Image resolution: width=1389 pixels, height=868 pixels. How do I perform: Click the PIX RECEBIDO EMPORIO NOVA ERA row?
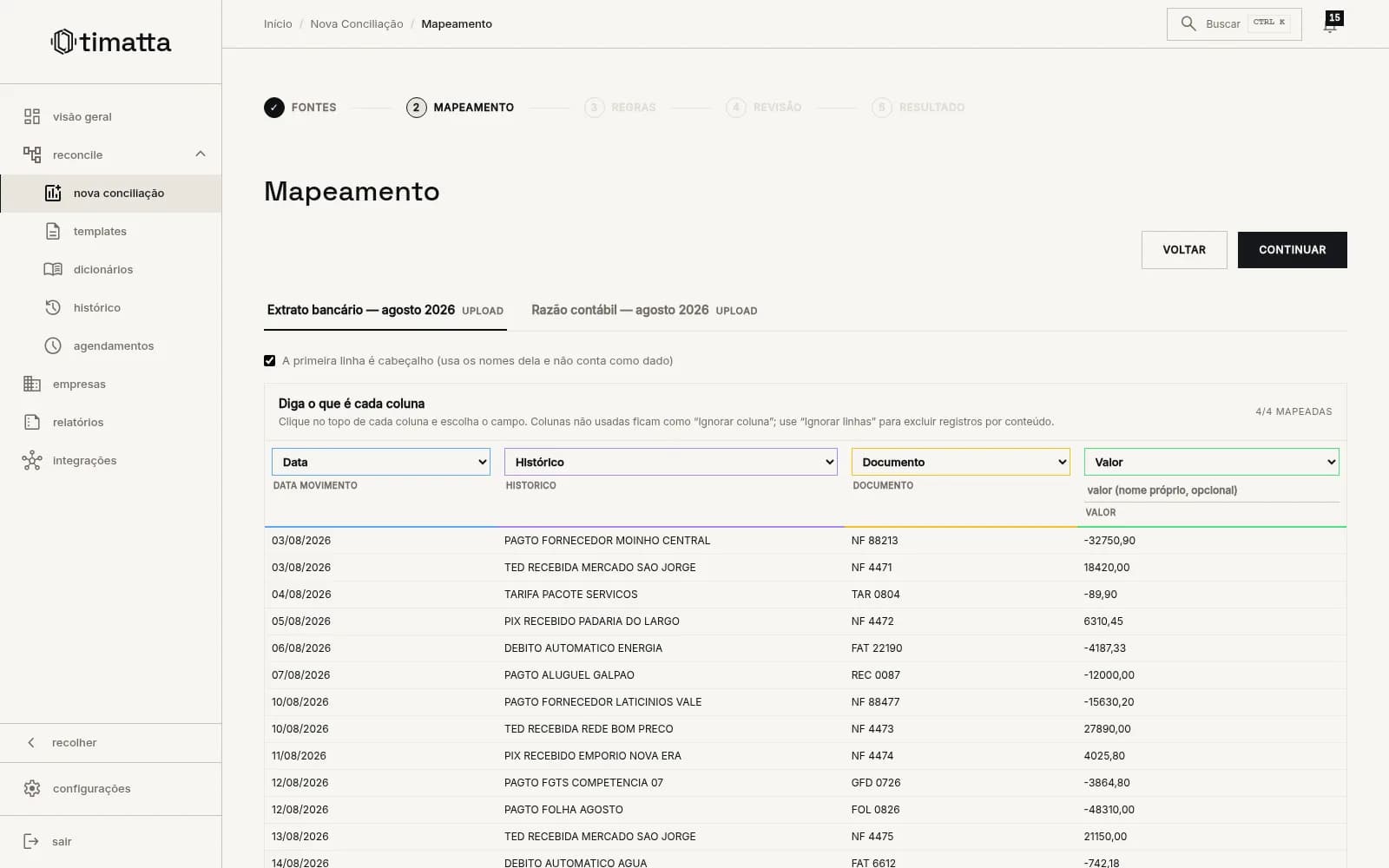[806, 756]
